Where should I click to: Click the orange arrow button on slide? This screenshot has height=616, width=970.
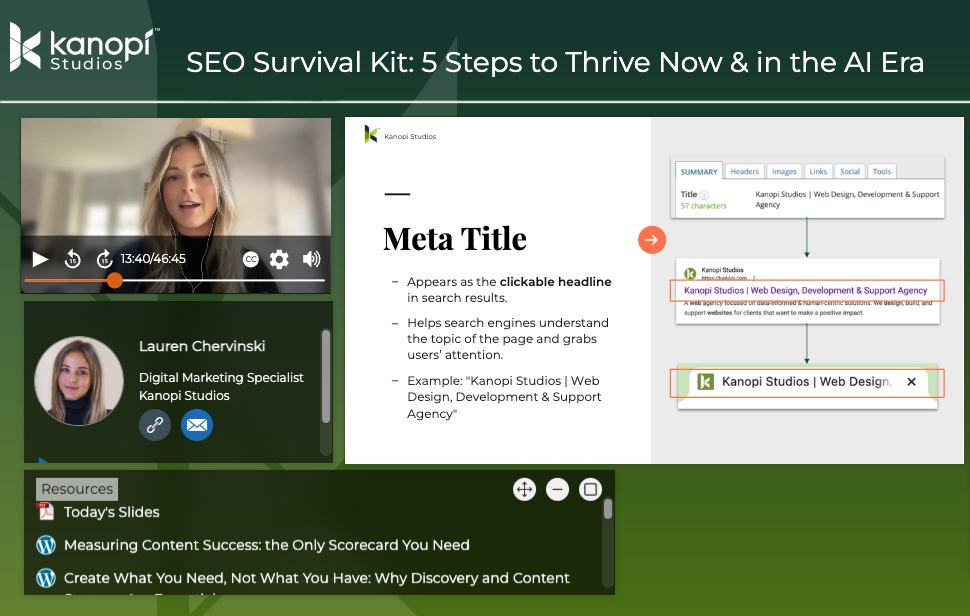tap(651, 240)
